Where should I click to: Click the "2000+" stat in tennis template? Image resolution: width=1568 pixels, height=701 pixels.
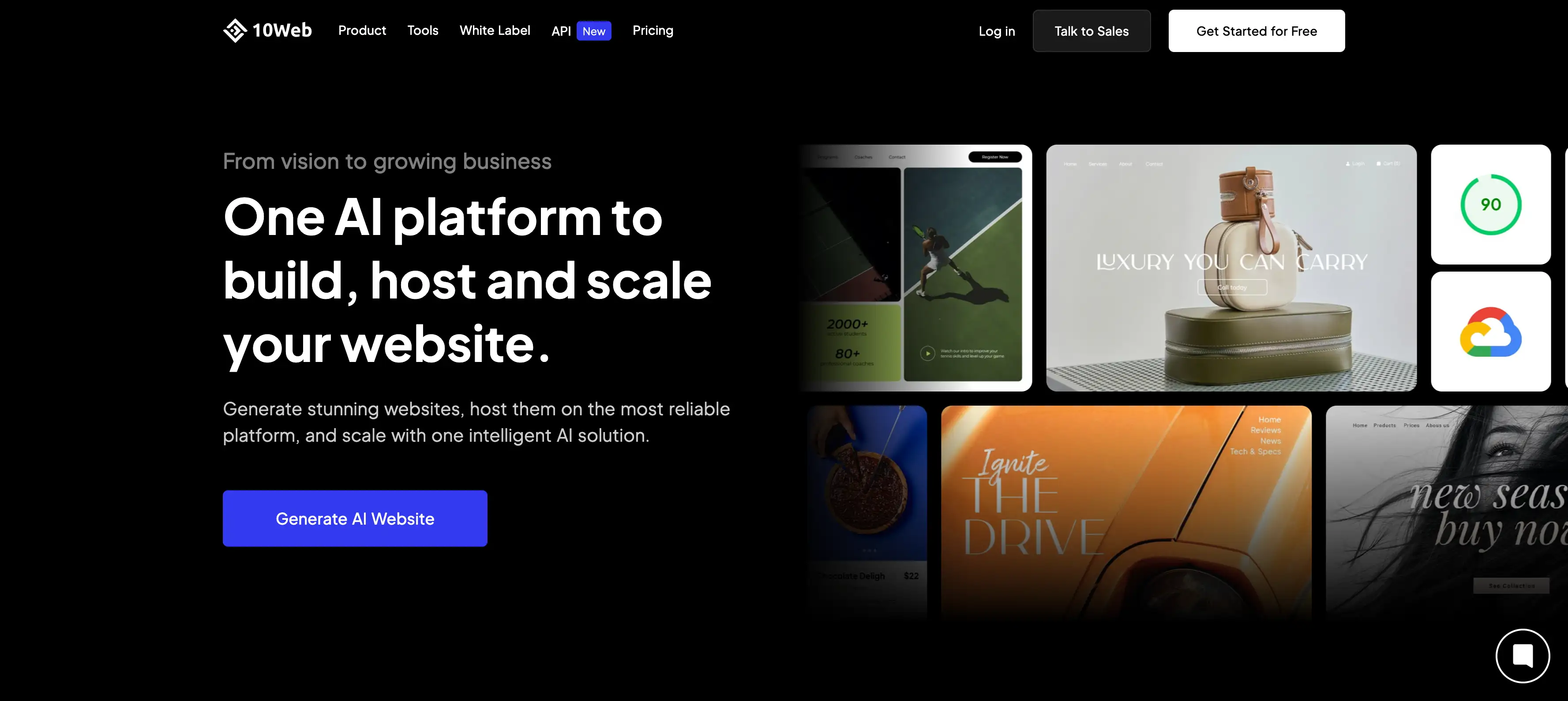click(847, 324)
